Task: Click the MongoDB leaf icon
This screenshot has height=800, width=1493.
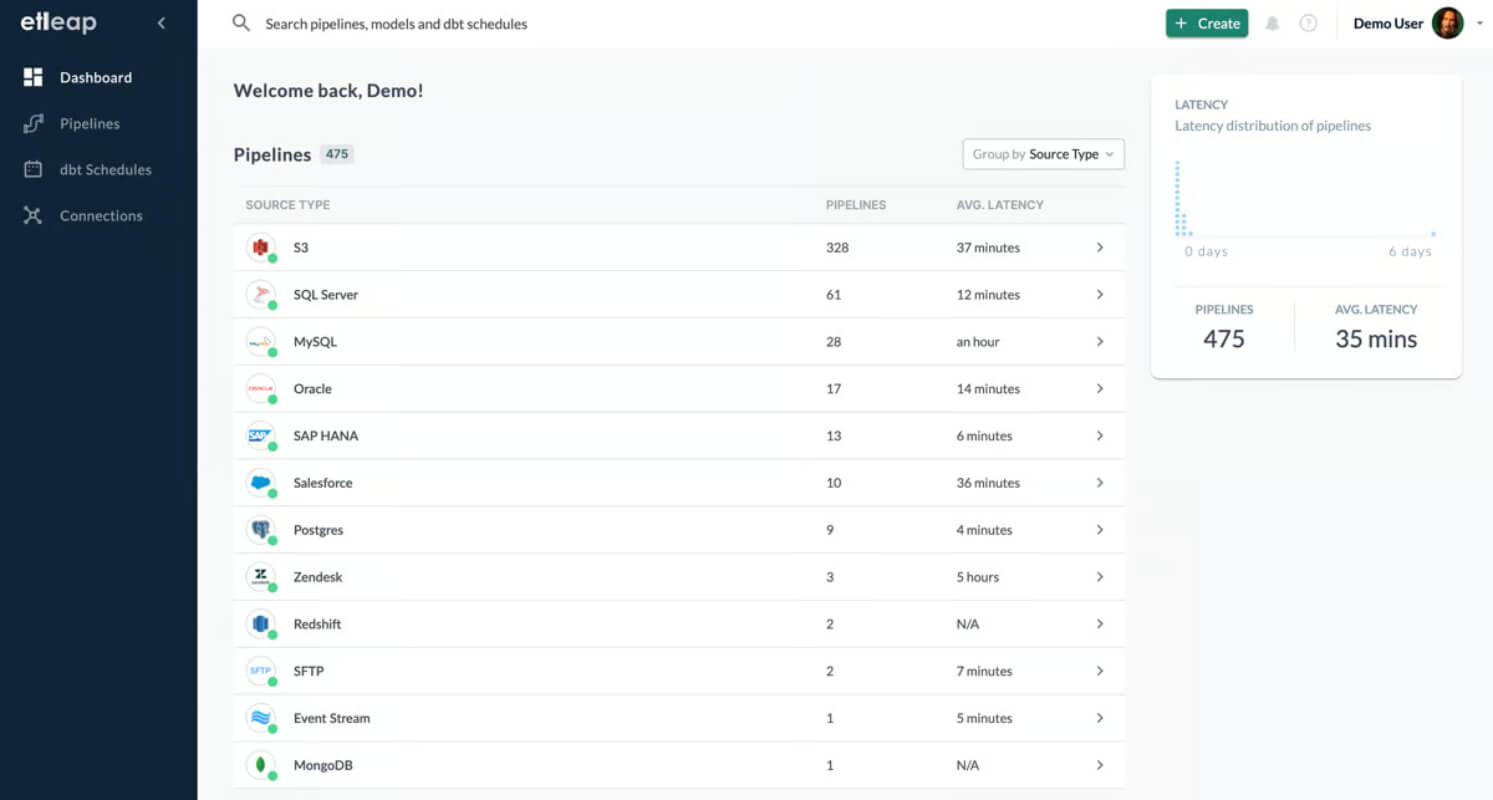Action: click(261, 764)
